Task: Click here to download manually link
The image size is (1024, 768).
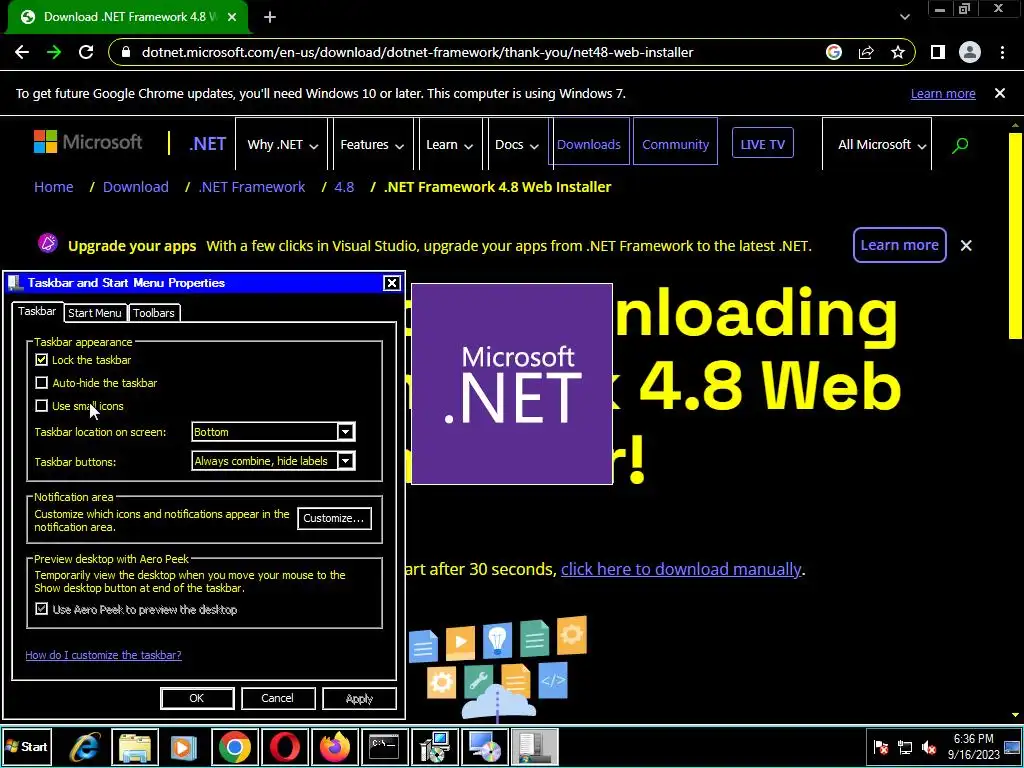Action: [x=680, y=569]
